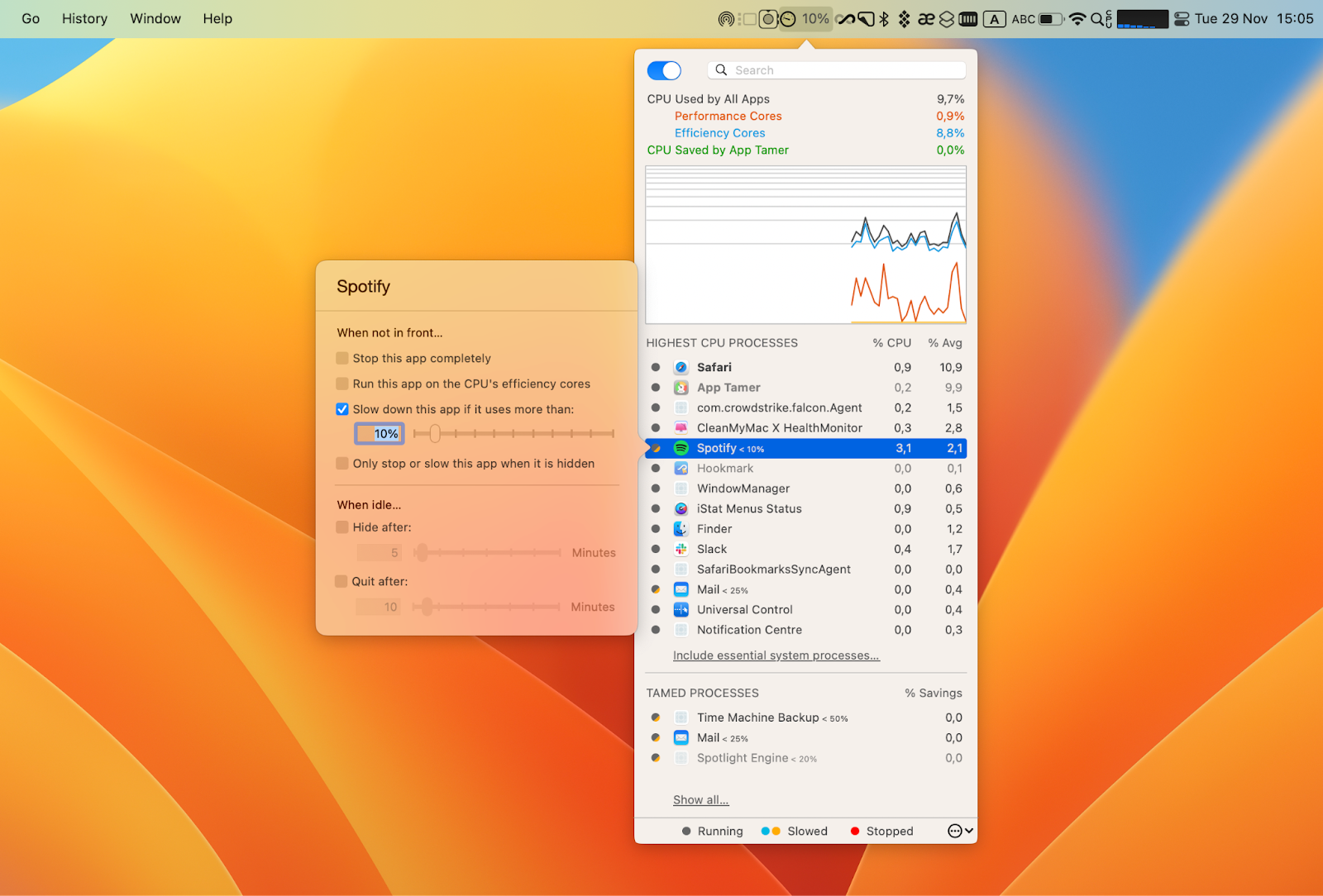1323x896 pixels.
Task: Open the Window menu
Action: coord(155,19)
